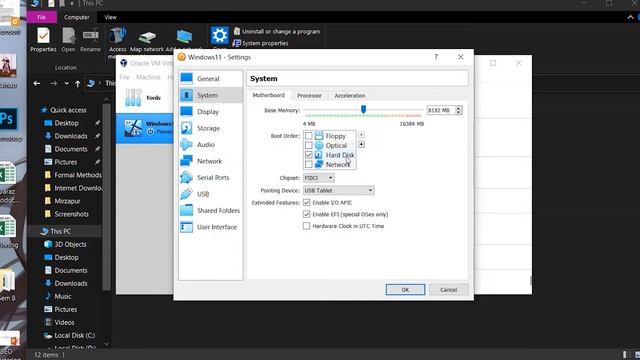The image size is (640, 360).
Task: Click the VirtualBox Tools icon
Action: 133,98
